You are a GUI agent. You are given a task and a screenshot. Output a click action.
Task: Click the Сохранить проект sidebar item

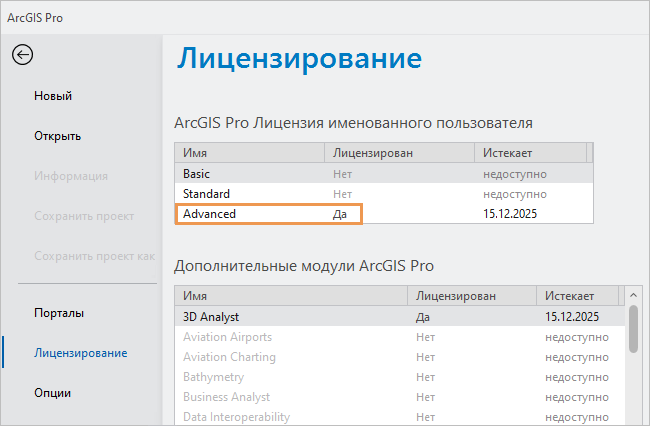(84, 216)
